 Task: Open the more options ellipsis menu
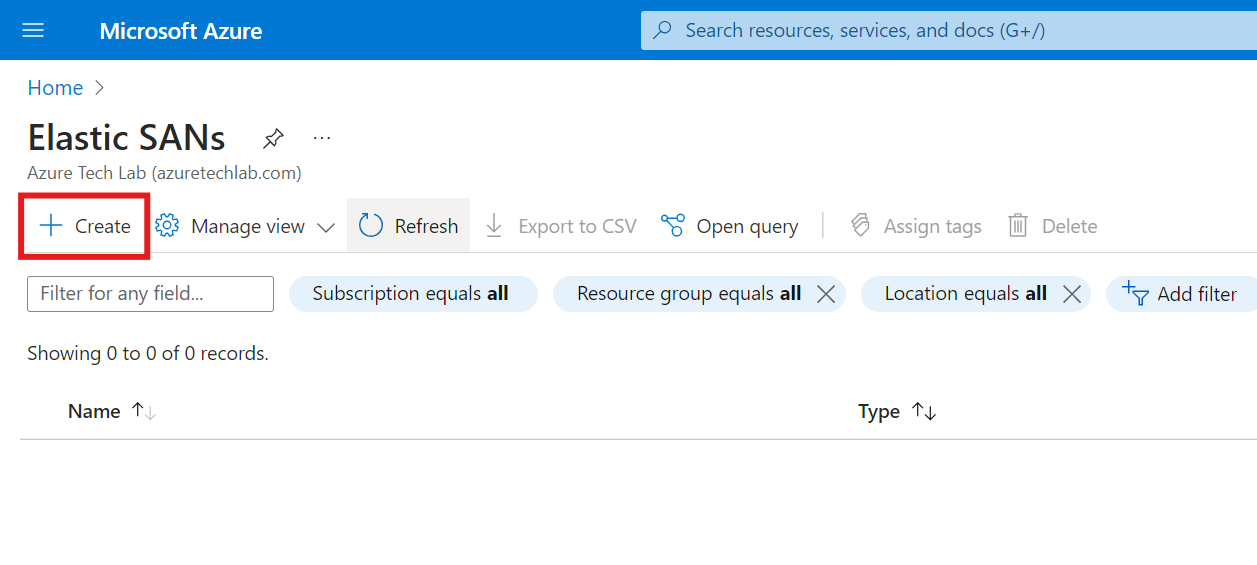(321, 137)
